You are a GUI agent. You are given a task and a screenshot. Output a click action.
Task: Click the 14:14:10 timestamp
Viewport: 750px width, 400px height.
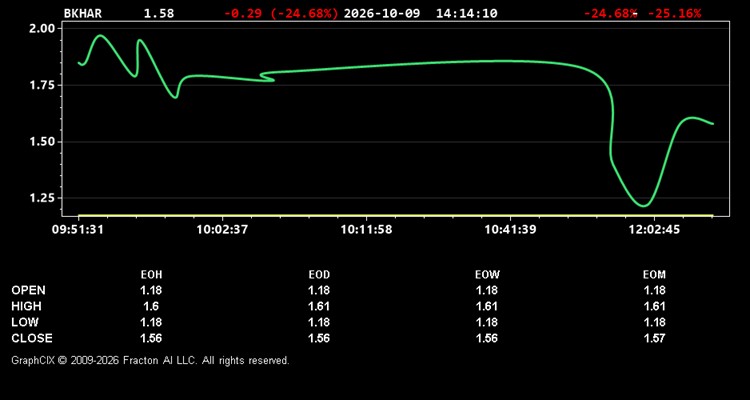point(466,13)
